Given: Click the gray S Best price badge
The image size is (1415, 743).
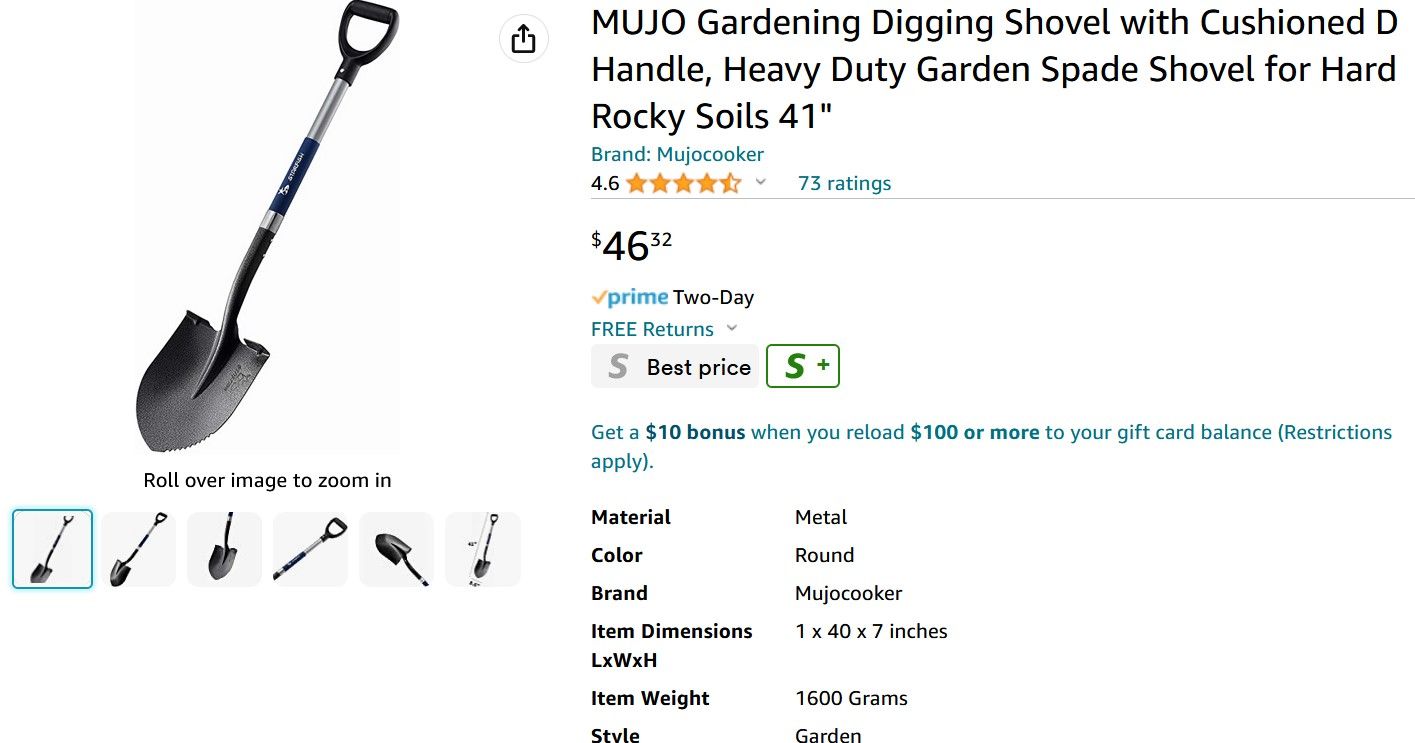Looking at the screenshot, I should click(x=674, y=366).
